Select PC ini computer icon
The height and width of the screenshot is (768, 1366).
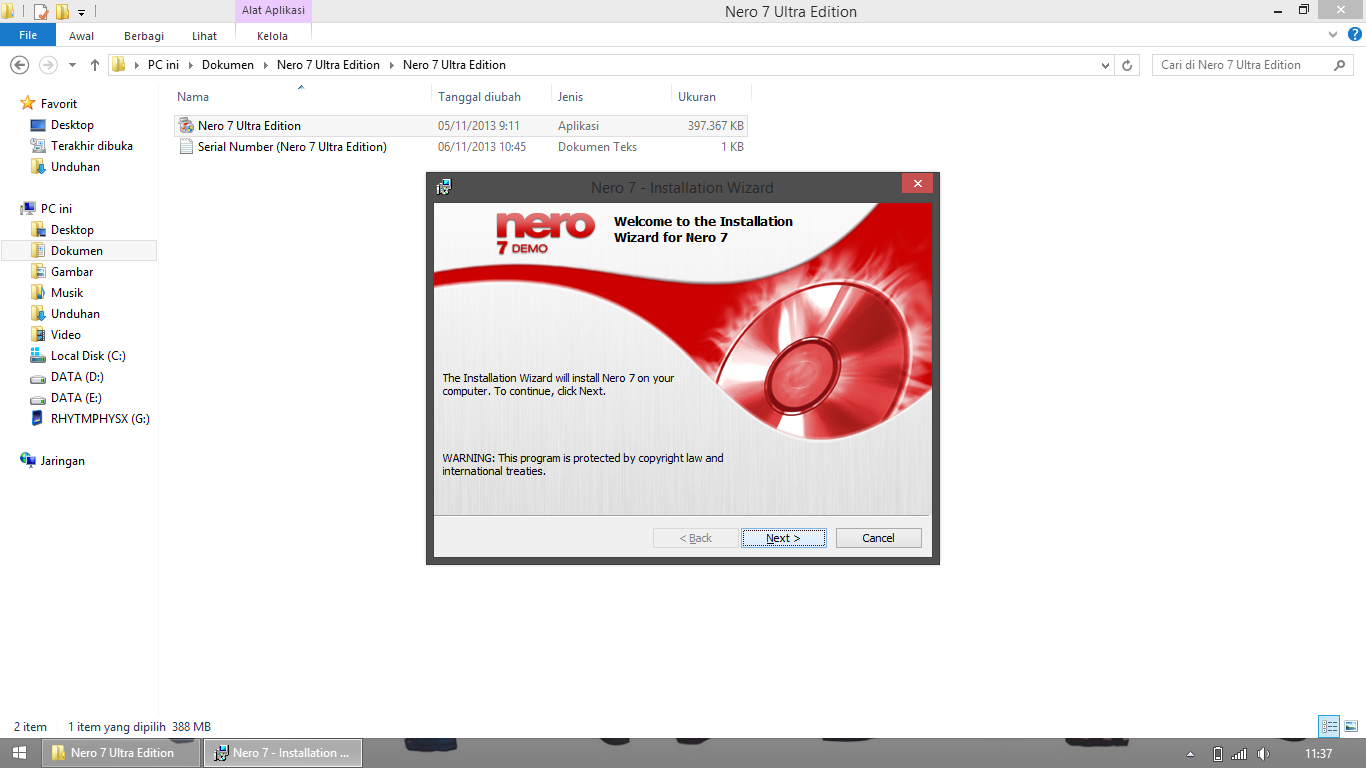click(x=28, y=209)
